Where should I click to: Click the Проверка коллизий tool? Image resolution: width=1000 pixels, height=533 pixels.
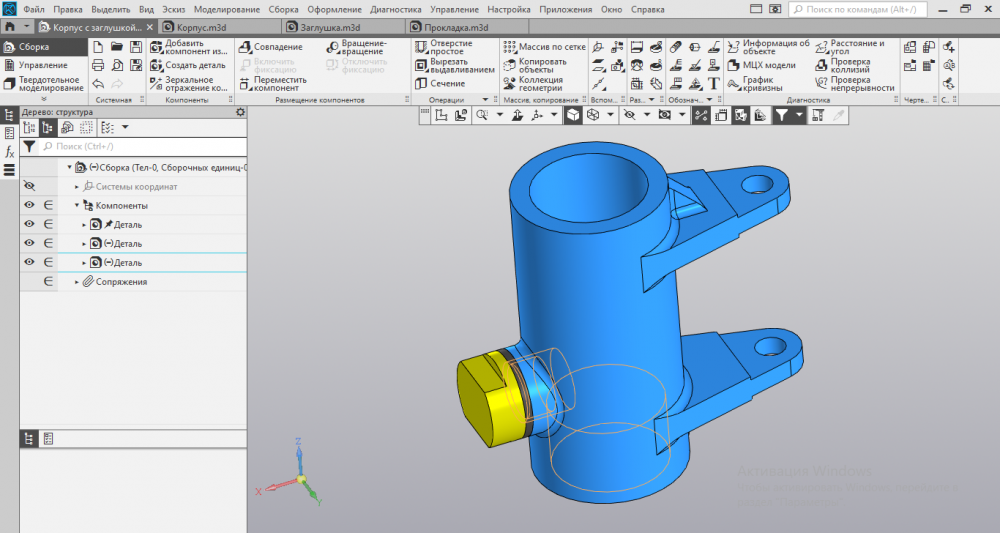point(848,65)
